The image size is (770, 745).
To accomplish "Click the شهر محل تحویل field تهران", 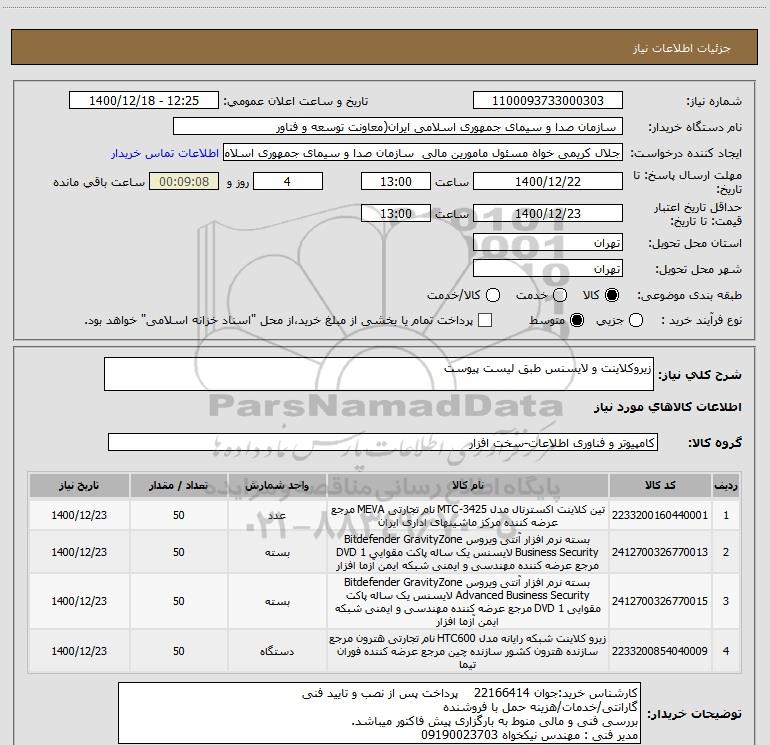I will (x=548, y=269).
